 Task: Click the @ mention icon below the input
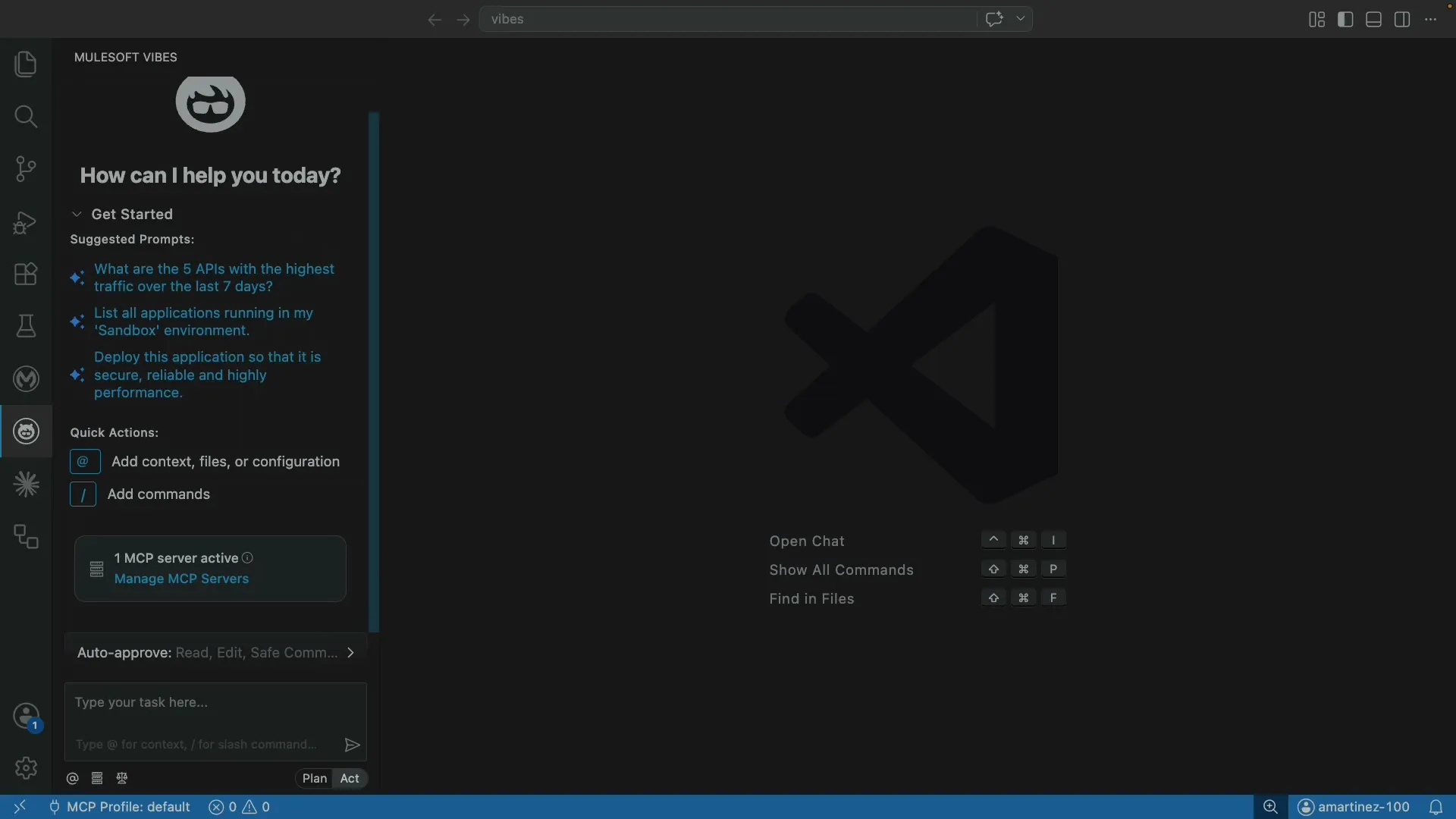[x=73, y=779]
